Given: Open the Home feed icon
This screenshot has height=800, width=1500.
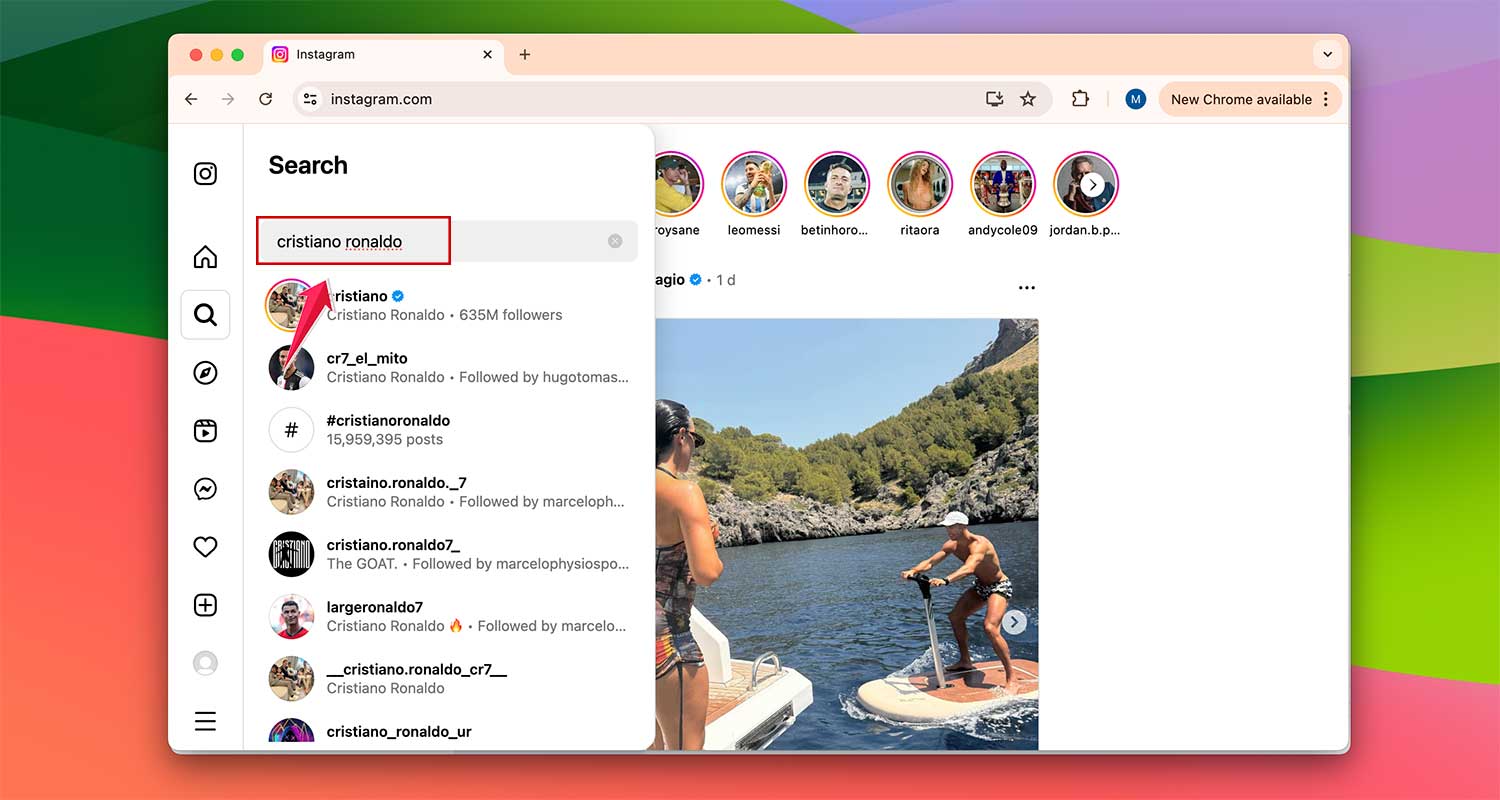Looking at the screenshot, I should 205,257.
